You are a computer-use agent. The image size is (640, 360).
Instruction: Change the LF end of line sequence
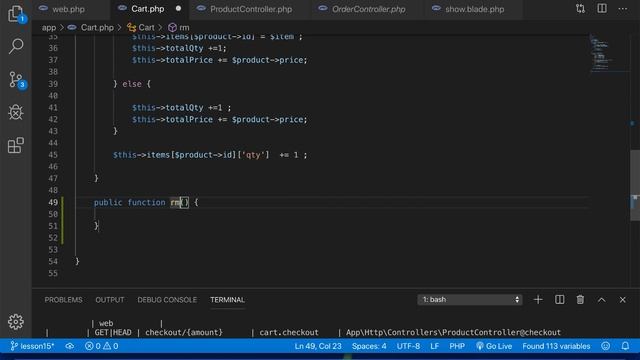(x=434, y=346)
